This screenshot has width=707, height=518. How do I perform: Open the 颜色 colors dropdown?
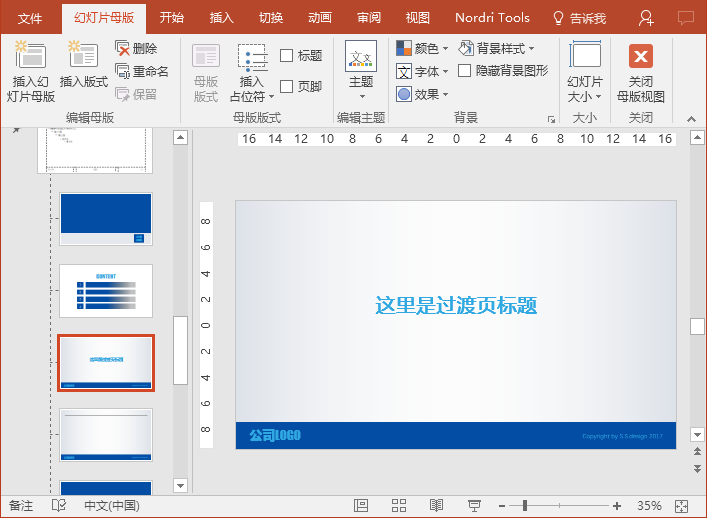click(422, 48)
